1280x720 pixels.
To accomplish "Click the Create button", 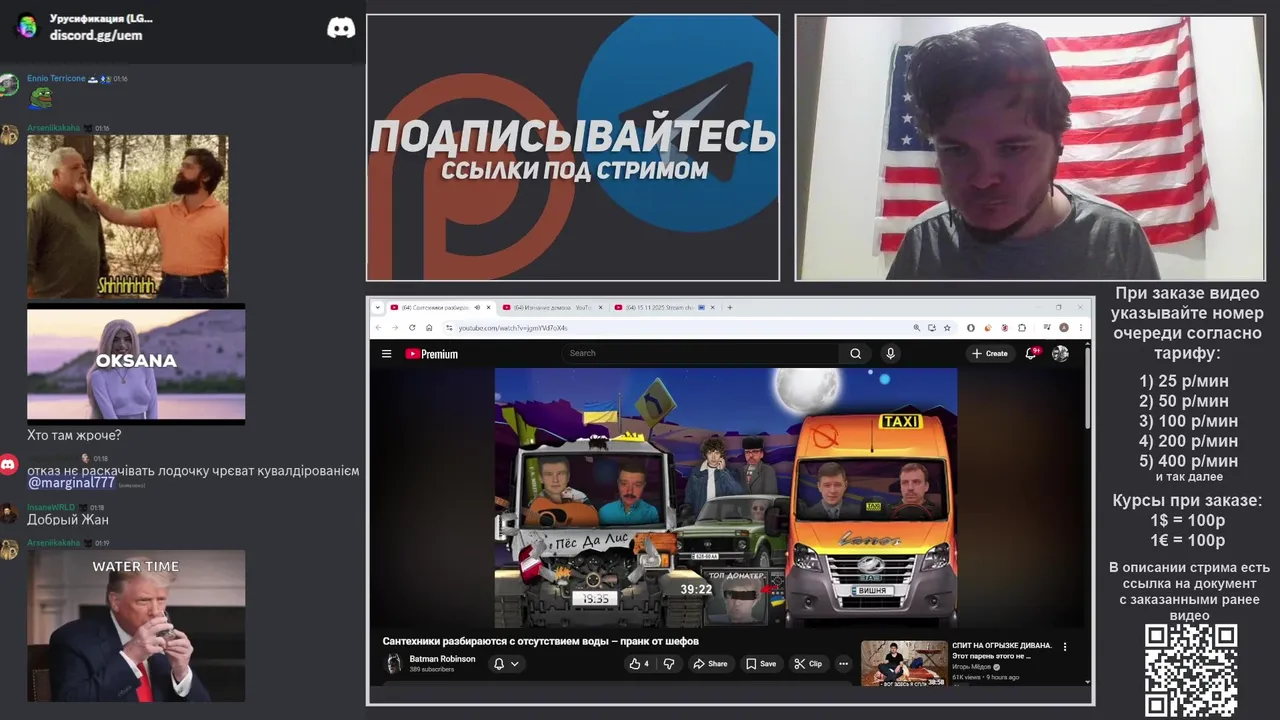I will pyautogui.click(x=990, y=353).
